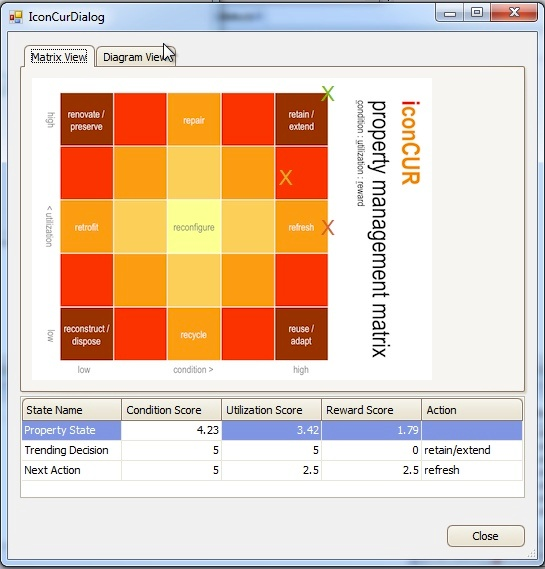Viewport: 545px width, 569px height.
Task: Select the Trending Decision row
Action: point(272,450)
